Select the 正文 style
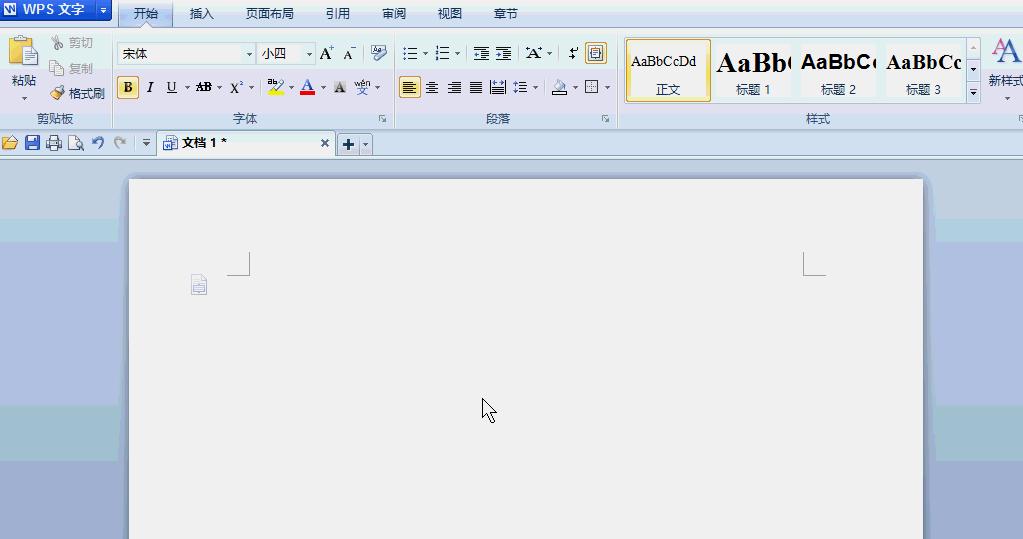The height and width of the screenshot is (539, 1023). (668, 70)
